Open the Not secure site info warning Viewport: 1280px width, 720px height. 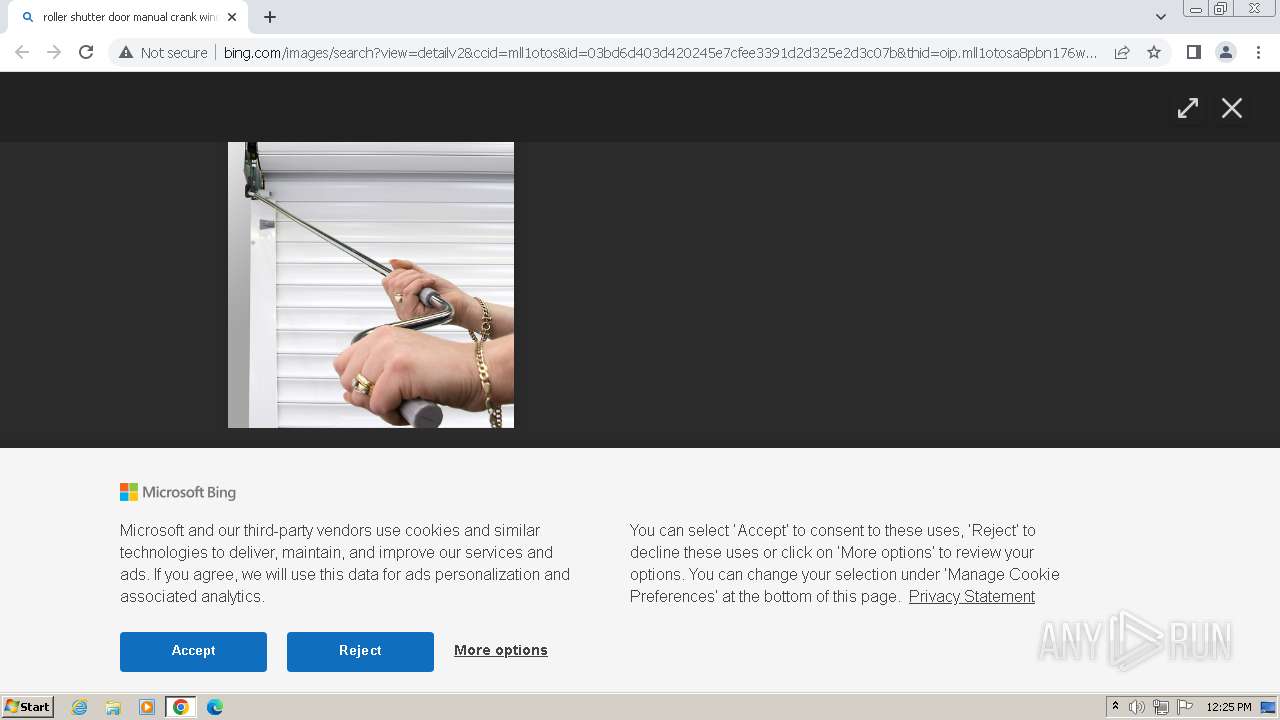[163, 52]
